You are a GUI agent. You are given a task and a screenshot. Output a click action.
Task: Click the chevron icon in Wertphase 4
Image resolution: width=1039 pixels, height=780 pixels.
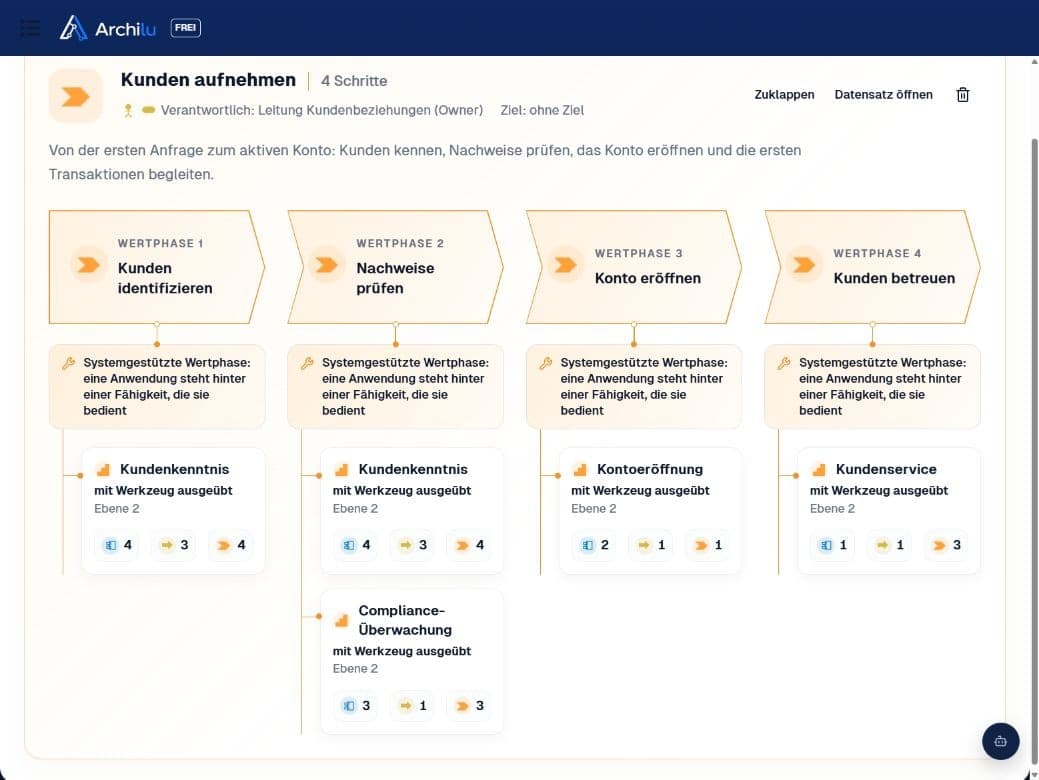pyautogui.click(x=804, y=265)
